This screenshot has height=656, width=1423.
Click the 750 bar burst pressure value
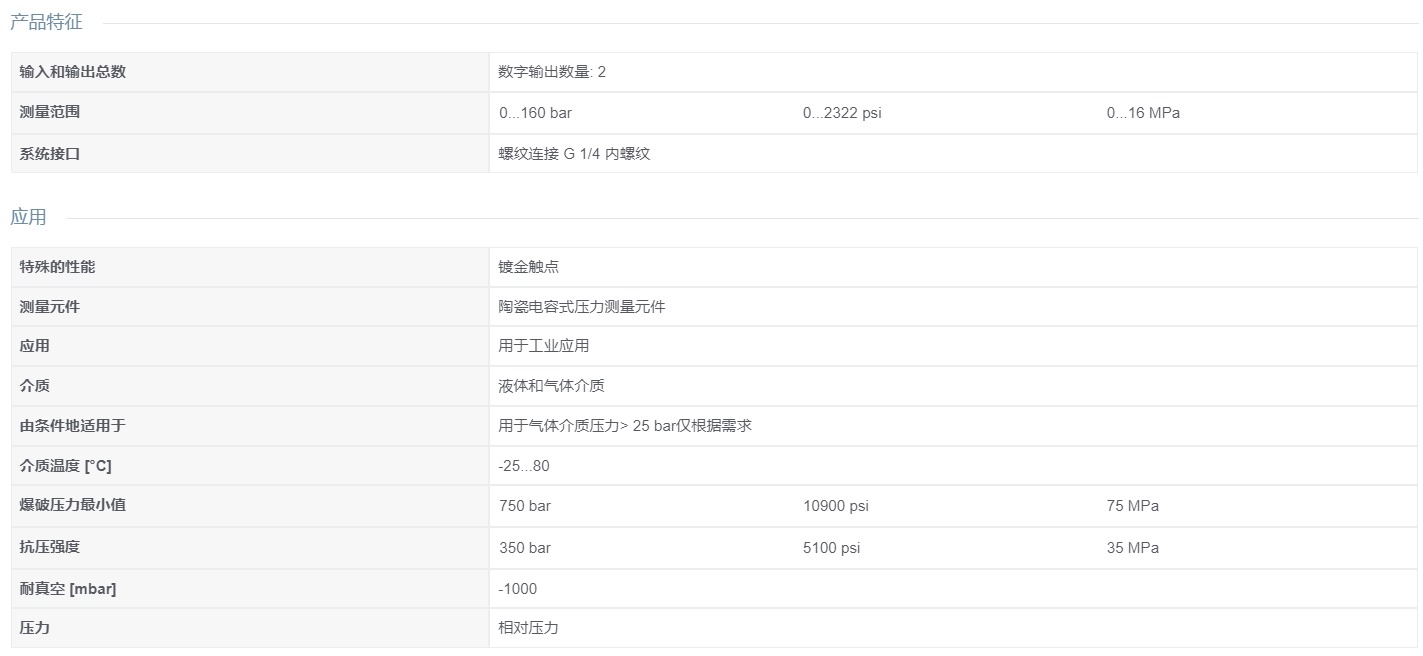coord(525,506)
